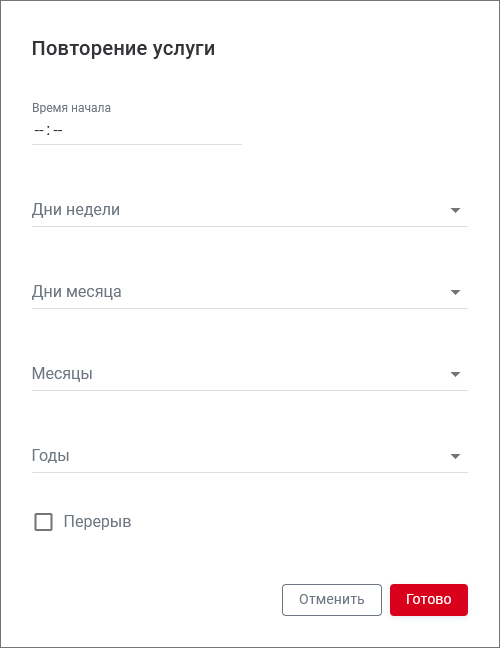
Task: Click the Годы label text
Action: click(x=50, y=456)
